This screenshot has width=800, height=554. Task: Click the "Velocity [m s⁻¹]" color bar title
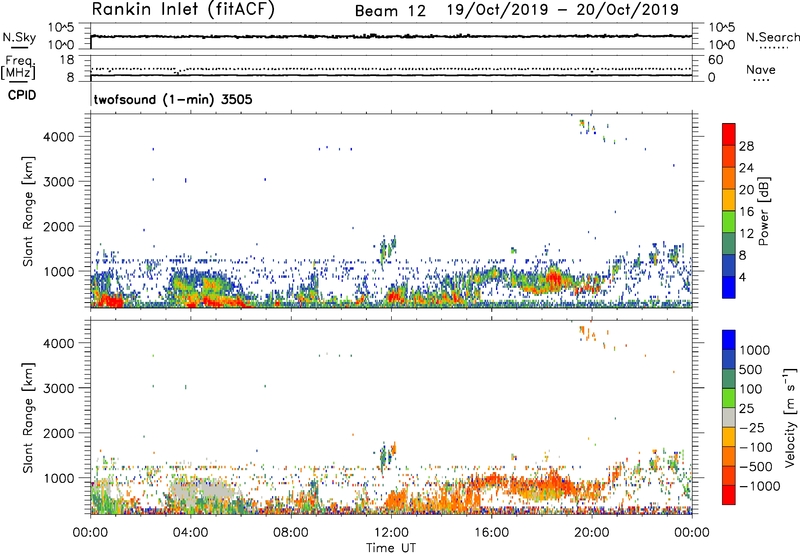pyautogui.click(x=790, y=417)
